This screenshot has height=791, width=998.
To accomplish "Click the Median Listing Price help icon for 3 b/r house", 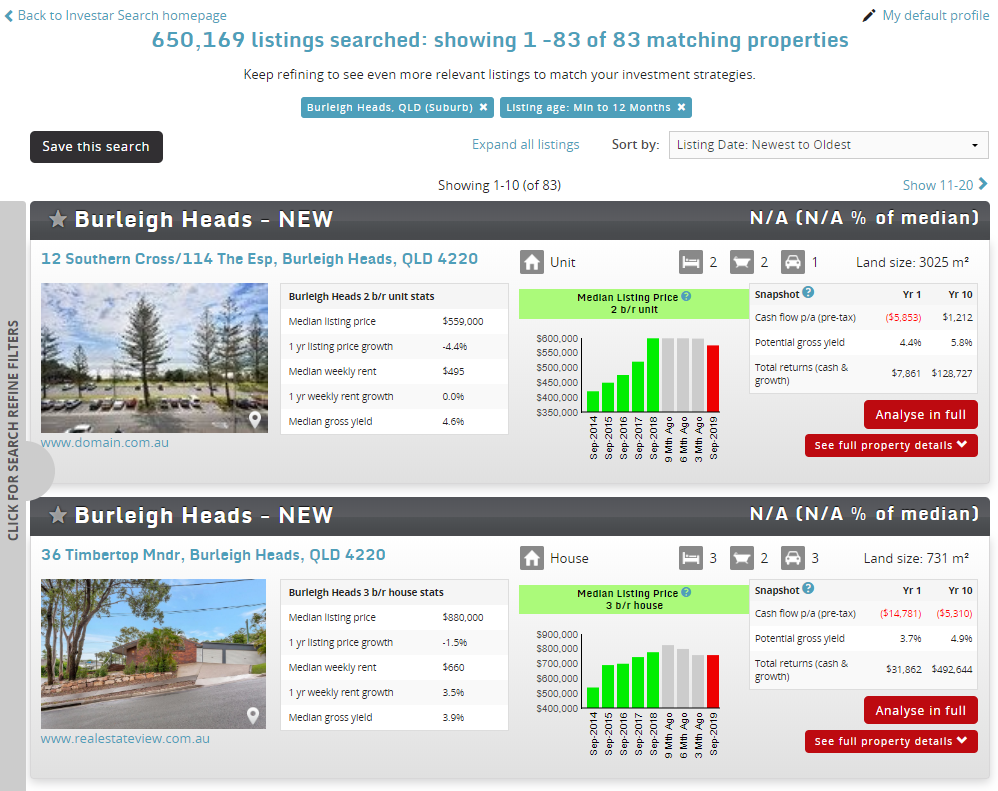I will [x=686, y=592].
